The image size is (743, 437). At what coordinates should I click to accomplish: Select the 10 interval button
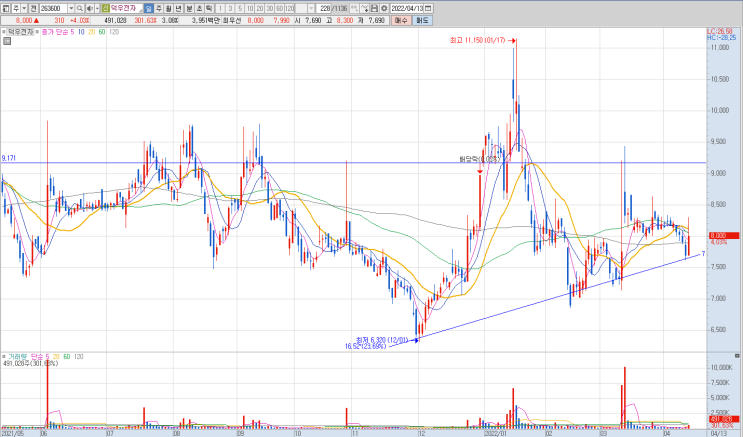pos(250,9)
